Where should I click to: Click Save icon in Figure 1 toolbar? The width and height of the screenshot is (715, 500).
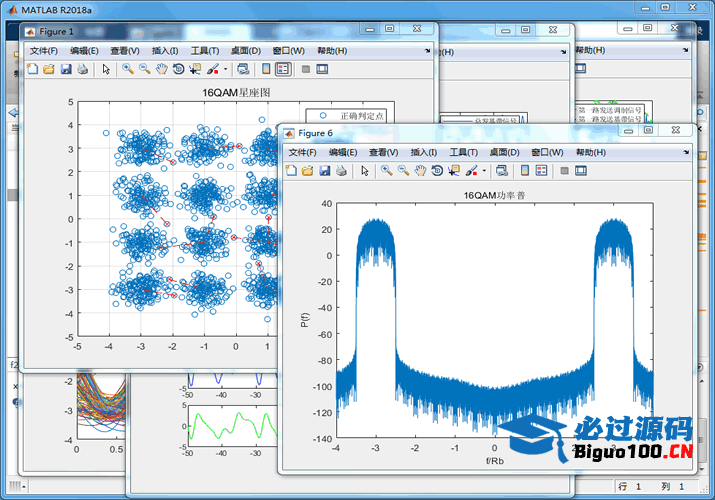tap(66, 69)
